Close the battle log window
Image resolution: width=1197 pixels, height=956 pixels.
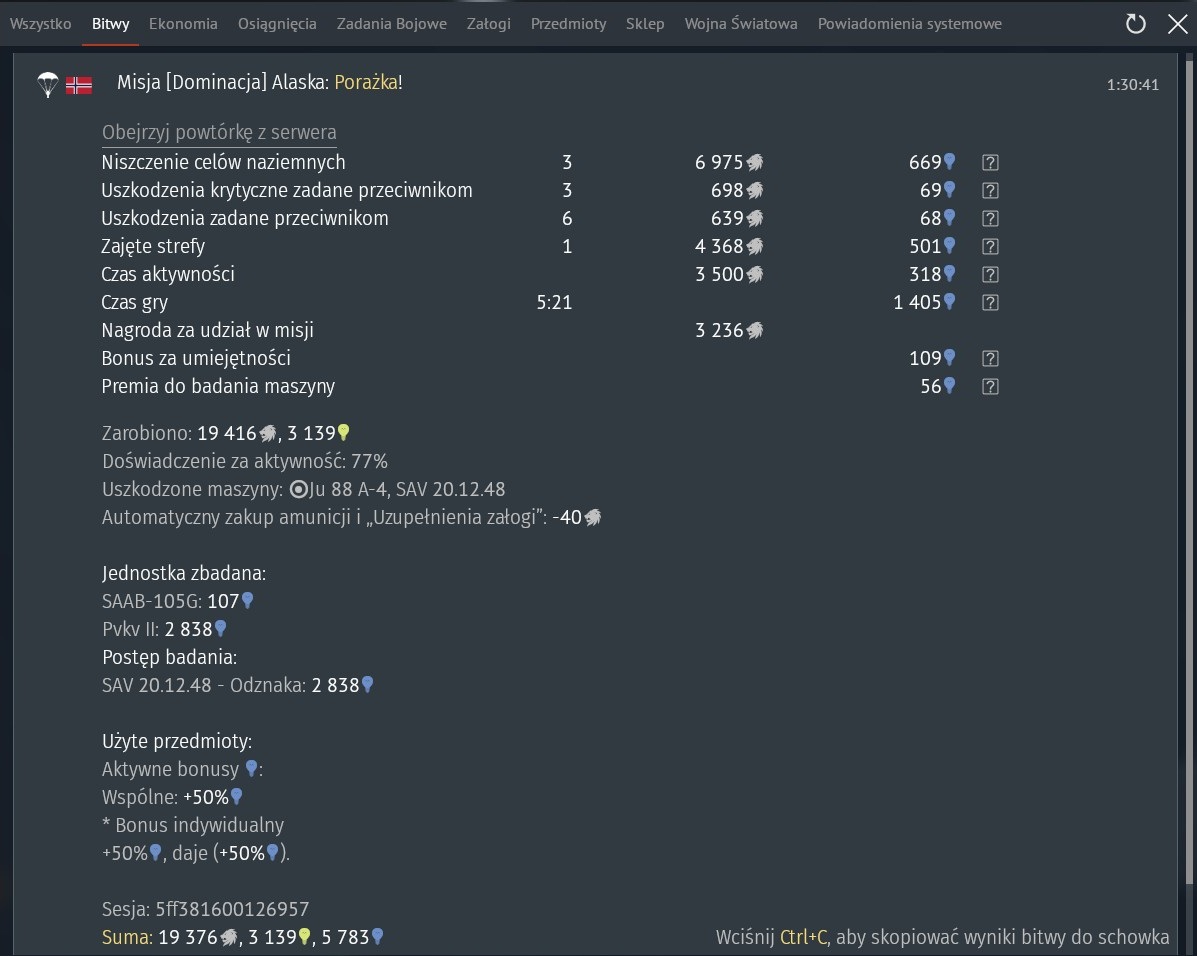point(1177,24)
